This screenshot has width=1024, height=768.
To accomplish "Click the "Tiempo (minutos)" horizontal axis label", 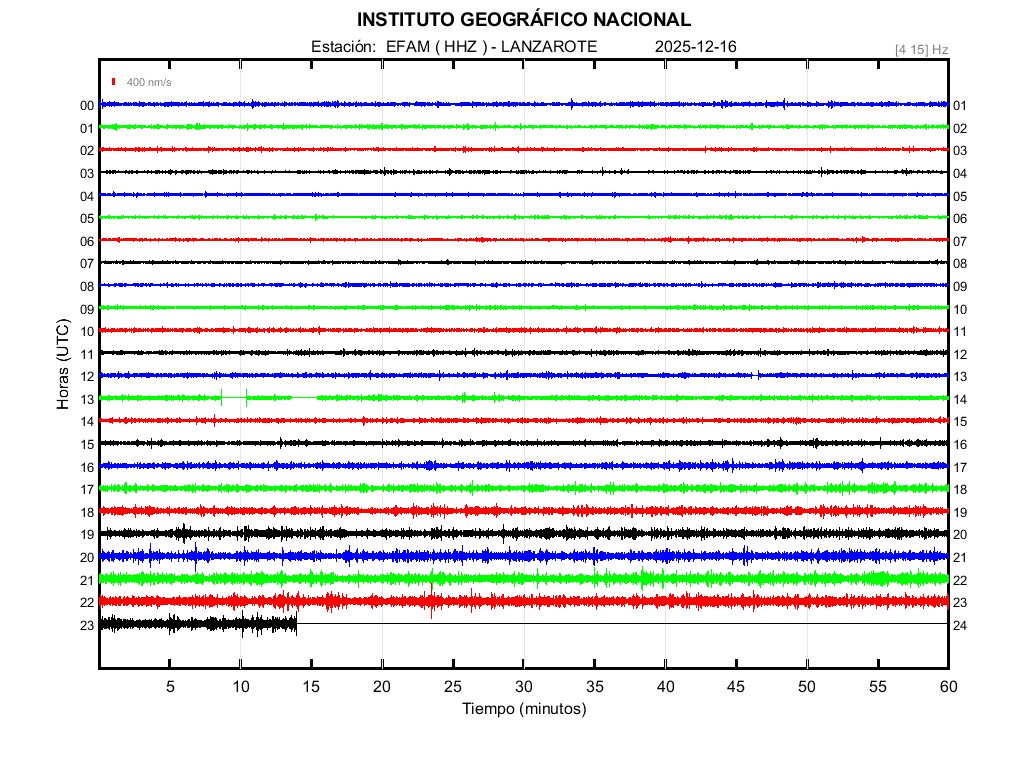I will point(523,709).
